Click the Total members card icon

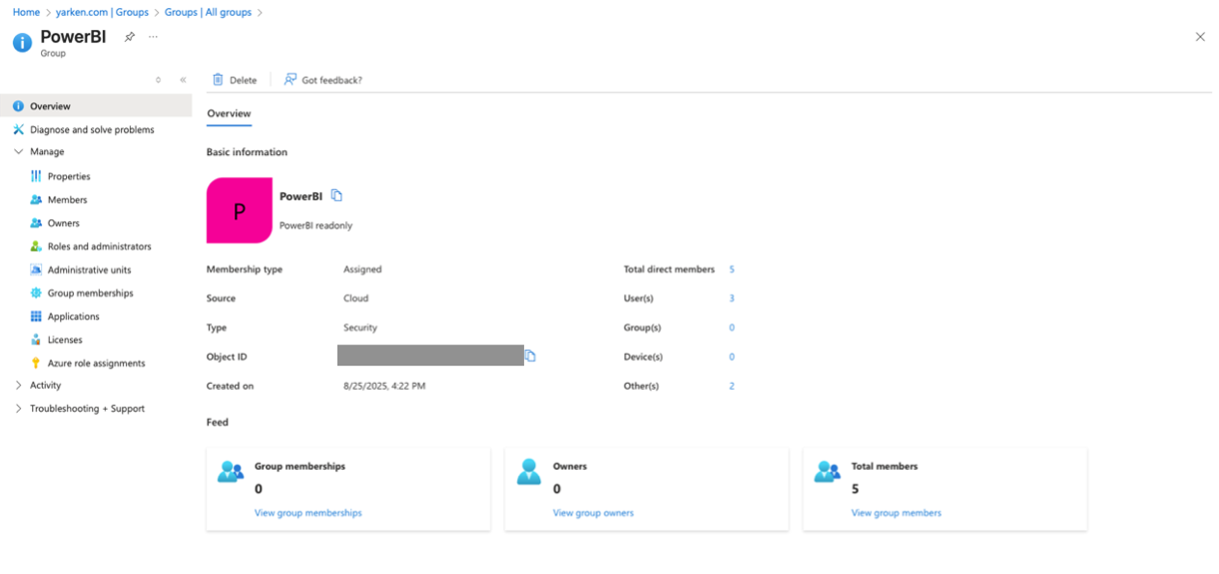(827, 472)
